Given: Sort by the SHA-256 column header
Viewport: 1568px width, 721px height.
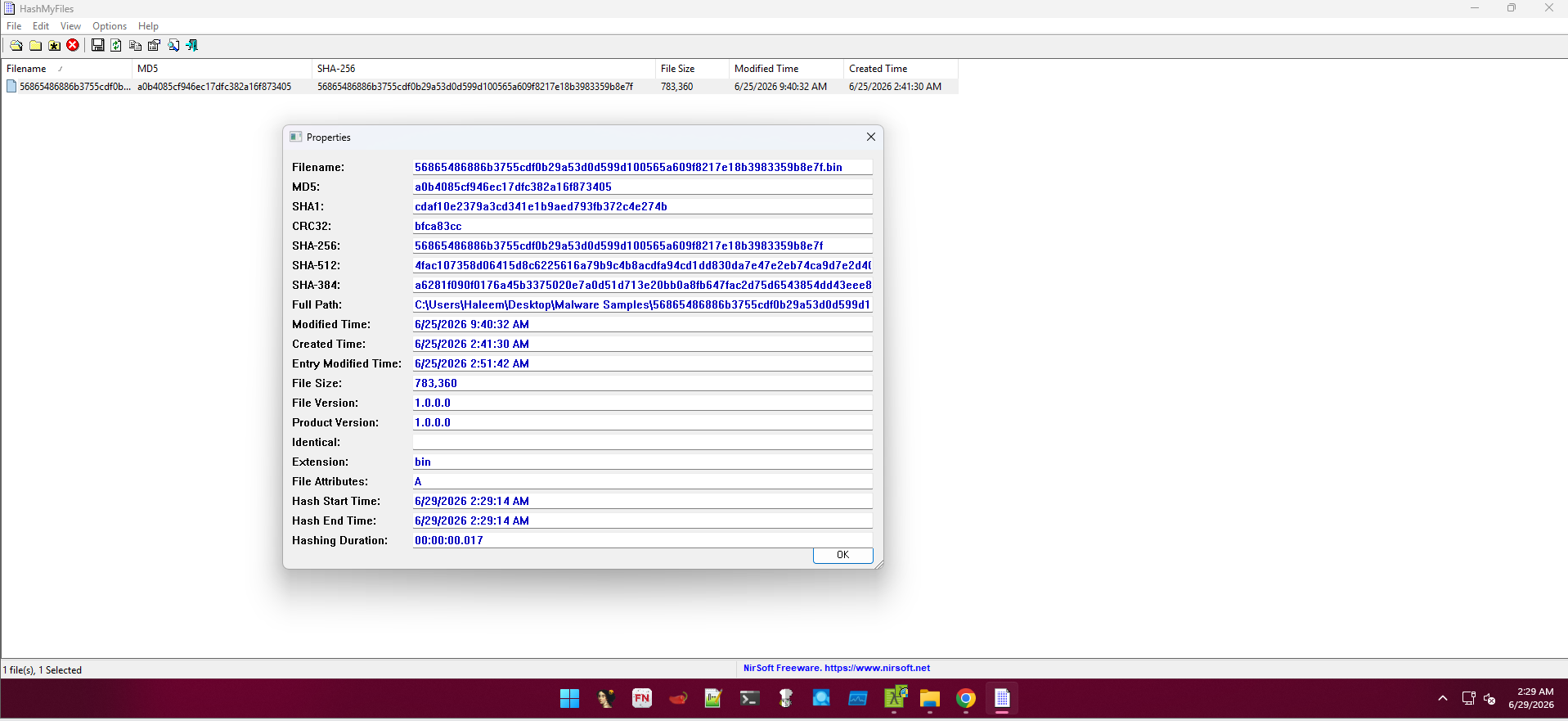Looking at the screenshot, I should tap(483, 69).
